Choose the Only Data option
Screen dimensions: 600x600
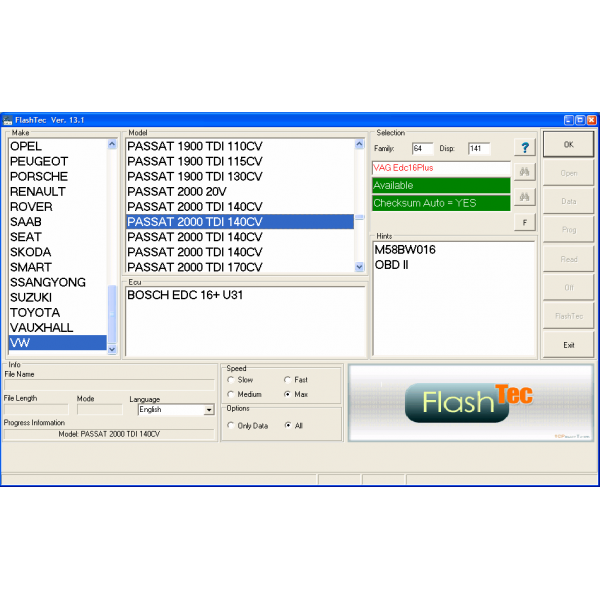(x=230, y=426)
